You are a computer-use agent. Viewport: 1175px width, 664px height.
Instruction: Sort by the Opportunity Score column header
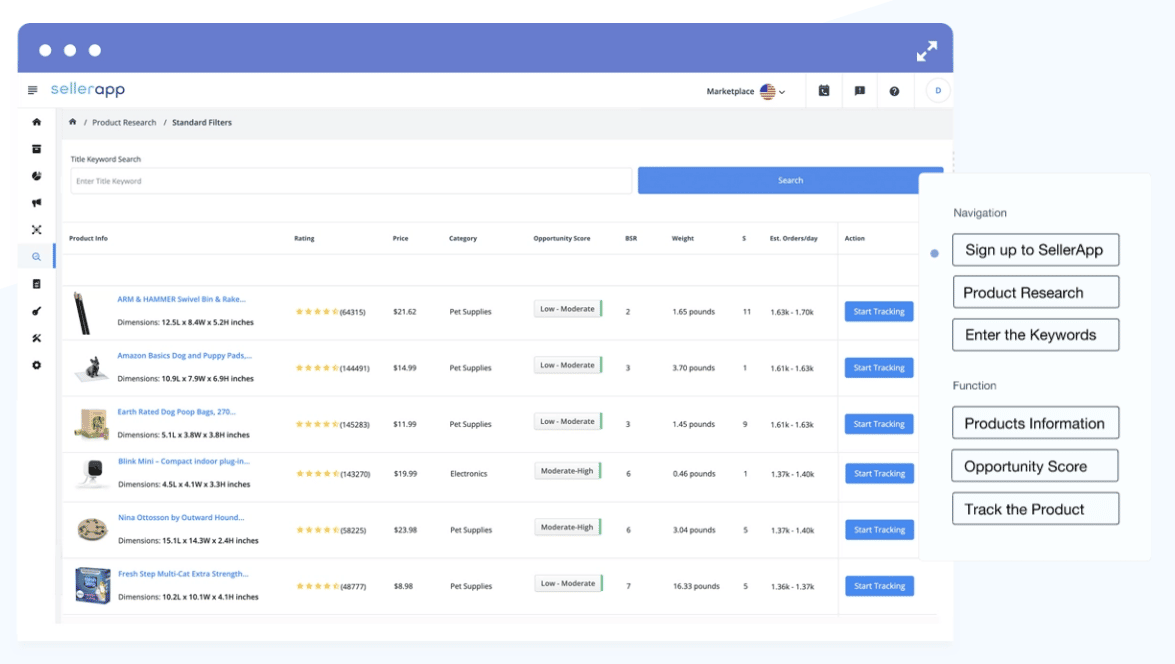pyautogui.click(x=561, y=238)
